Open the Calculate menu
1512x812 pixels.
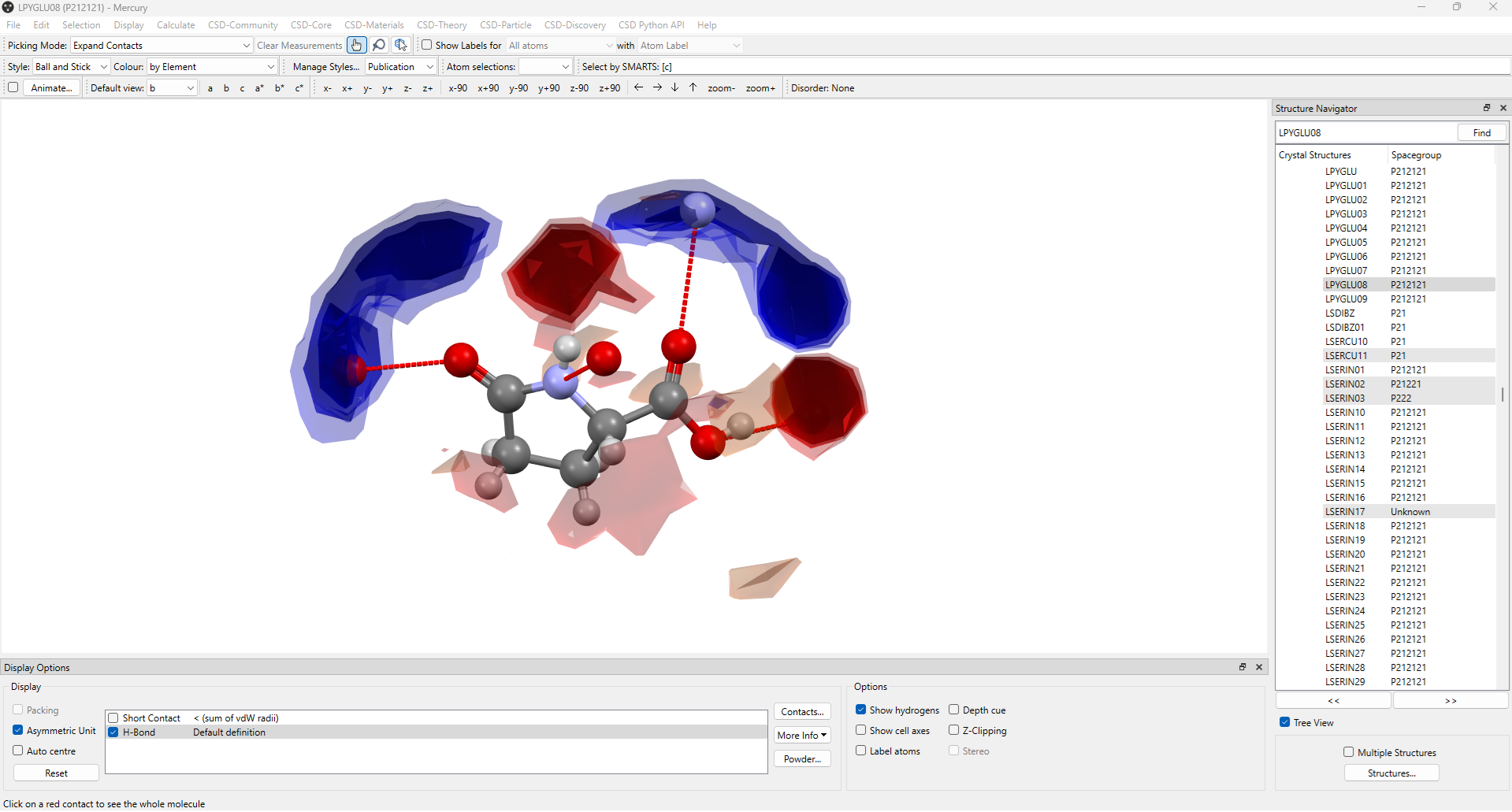[176, 25]
